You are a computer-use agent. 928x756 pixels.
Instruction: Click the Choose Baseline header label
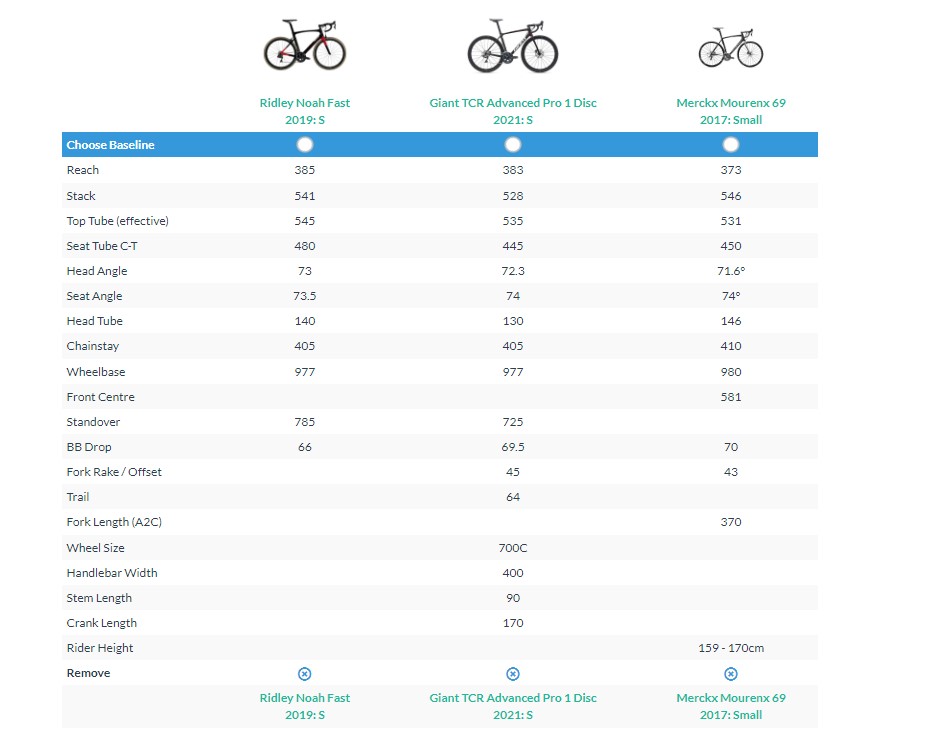[x=110, y=145]
